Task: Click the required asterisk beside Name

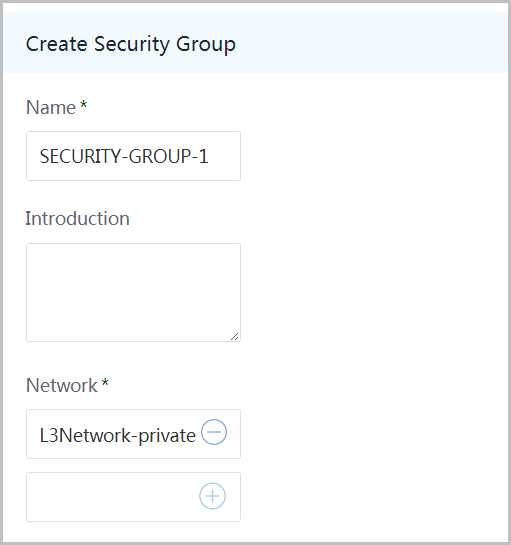Action: click(x=83, y=105)
